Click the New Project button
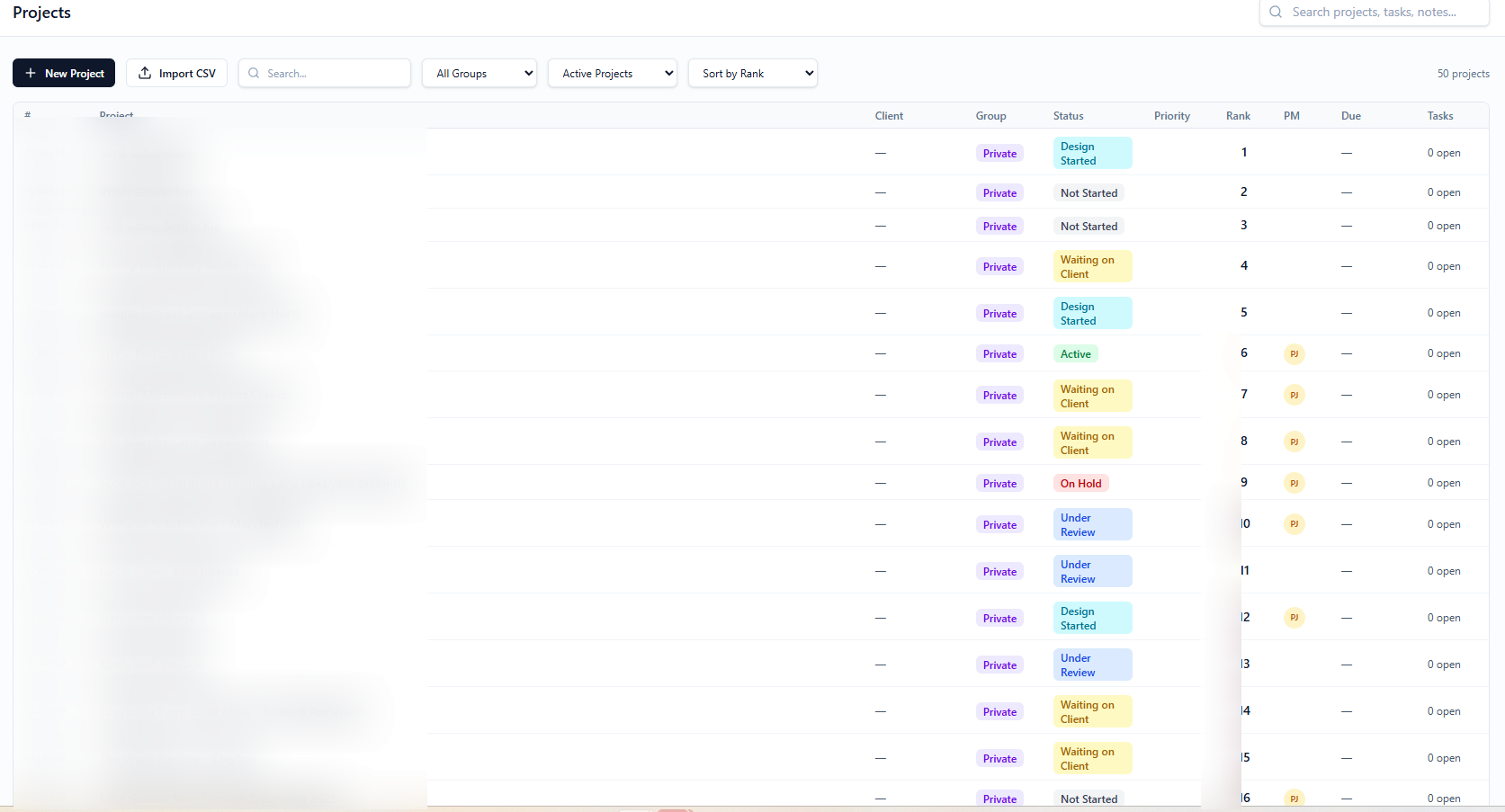 [x=63, y=73]
